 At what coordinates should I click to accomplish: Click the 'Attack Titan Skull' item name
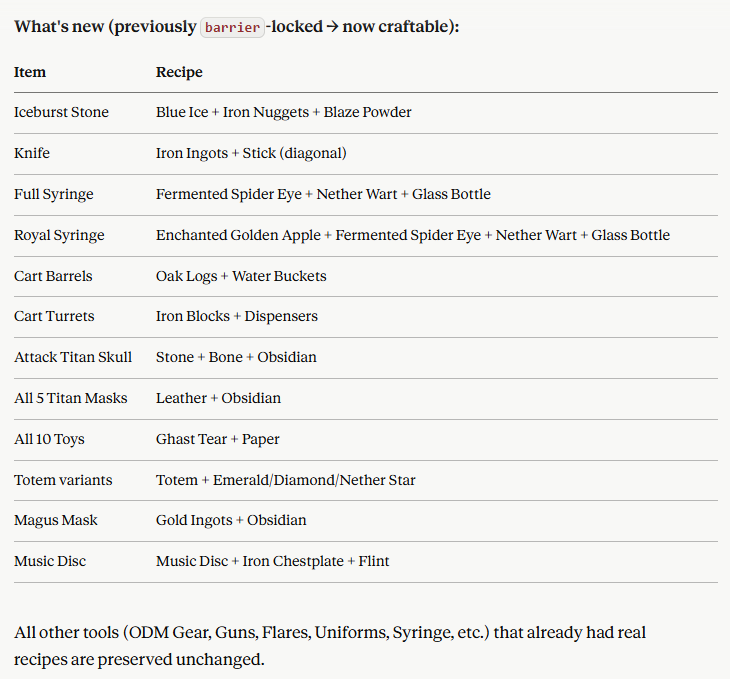point(73,357)
